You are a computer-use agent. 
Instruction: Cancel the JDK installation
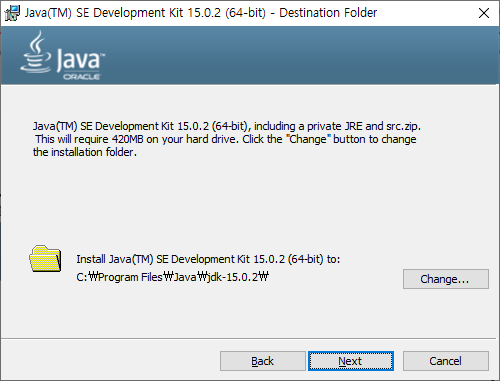point(446,361)
